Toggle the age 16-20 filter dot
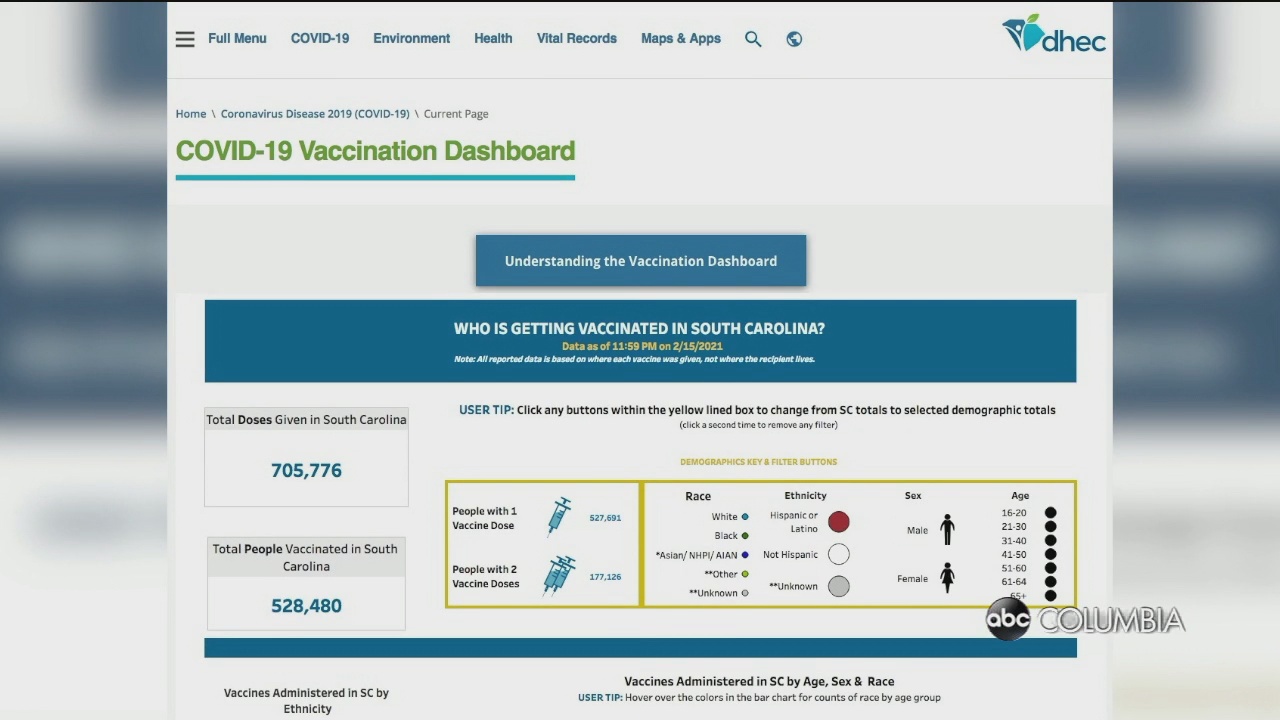 [x=1050, y=513]
